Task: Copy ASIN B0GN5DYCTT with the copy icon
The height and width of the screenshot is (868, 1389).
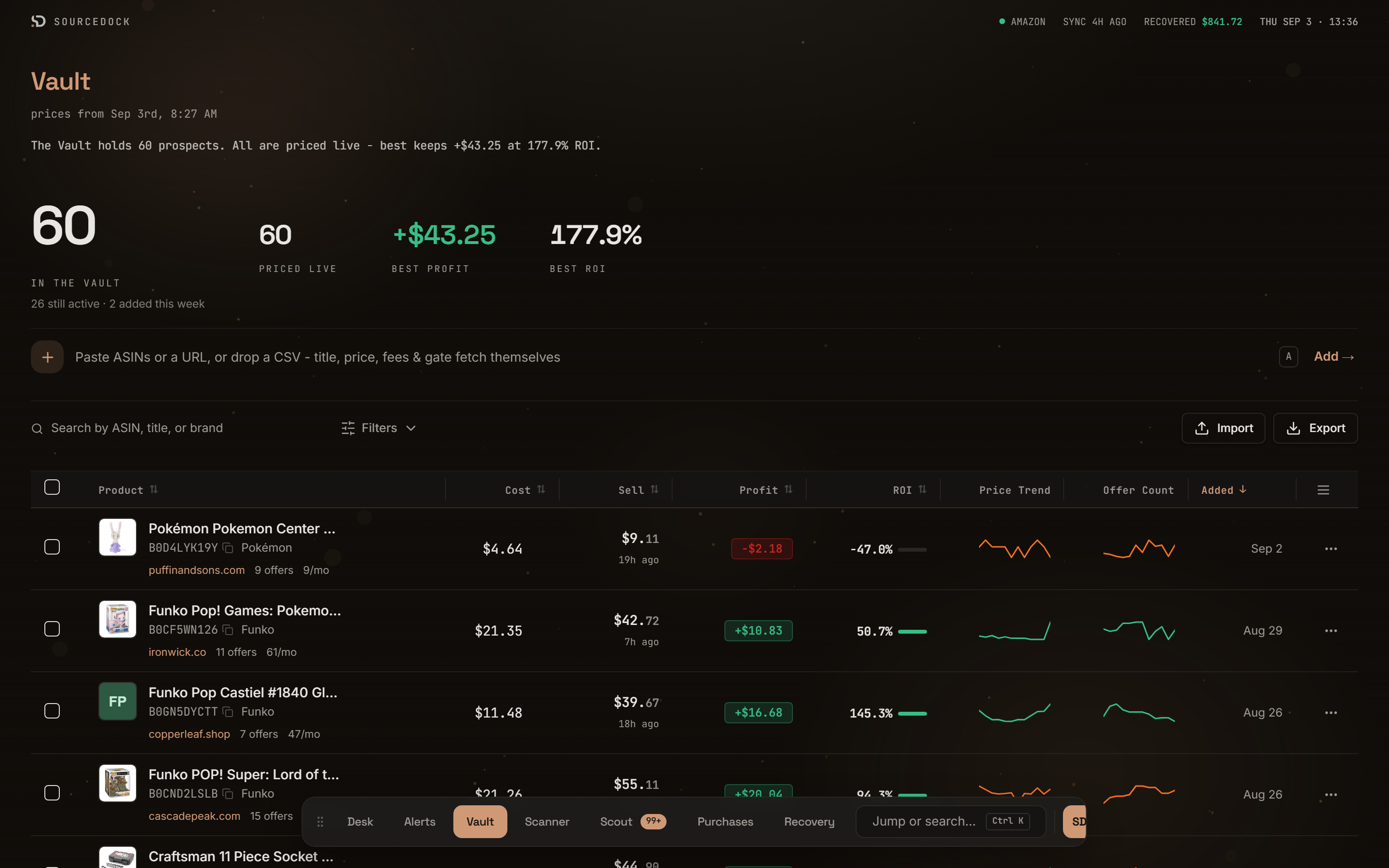Action: pos(228,712)
